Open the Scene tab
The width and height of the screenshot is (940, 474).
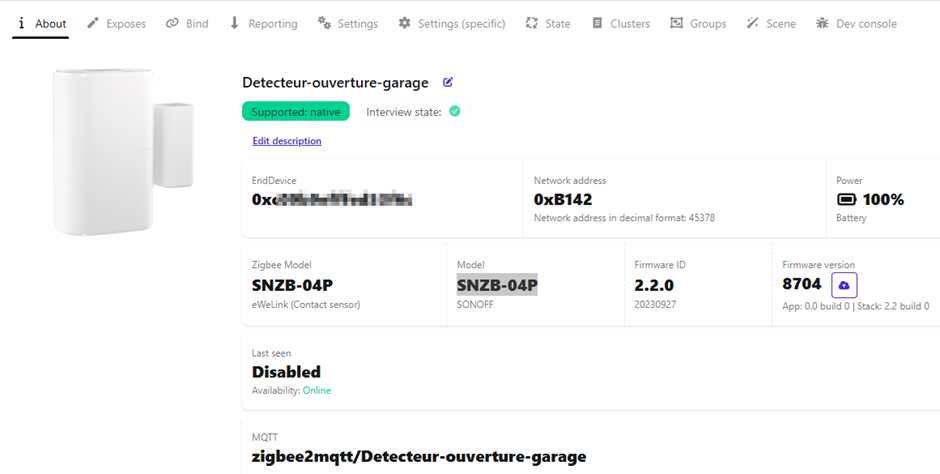pyautogui.click(x=771, y=23)
